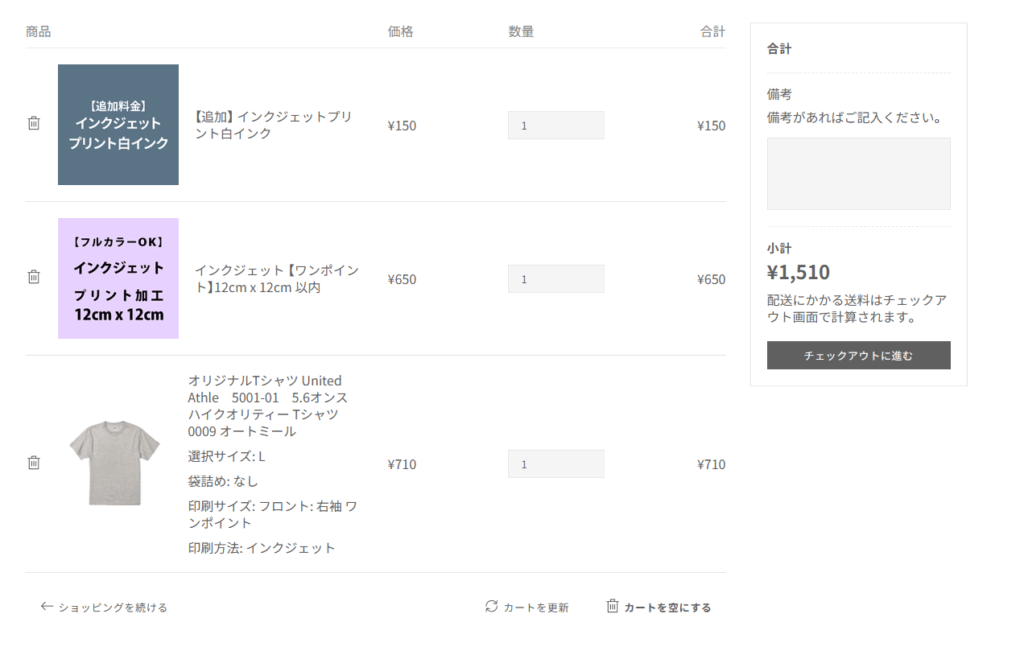This screenshot has width=1024, height=655.
Task: Click the ショッピングを続ける link
Action: click(113, 607)
